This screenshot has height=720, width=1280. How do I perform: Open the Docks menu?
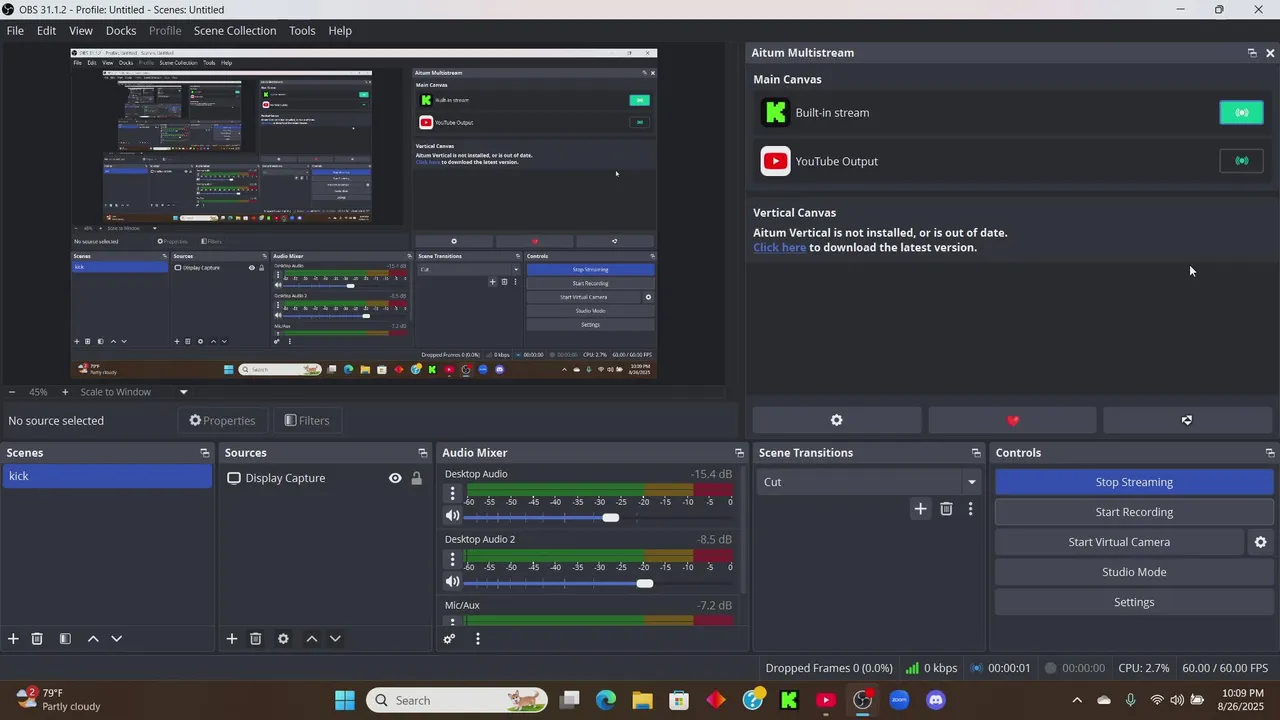(121, 30)
